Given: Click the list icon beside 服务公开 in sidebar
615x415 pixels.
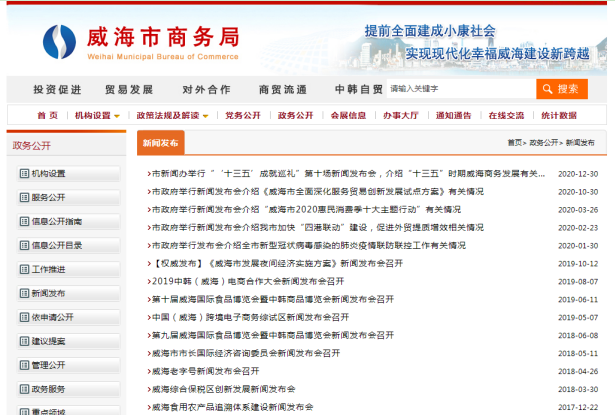Looking at the screenshot, I should 24,197.
